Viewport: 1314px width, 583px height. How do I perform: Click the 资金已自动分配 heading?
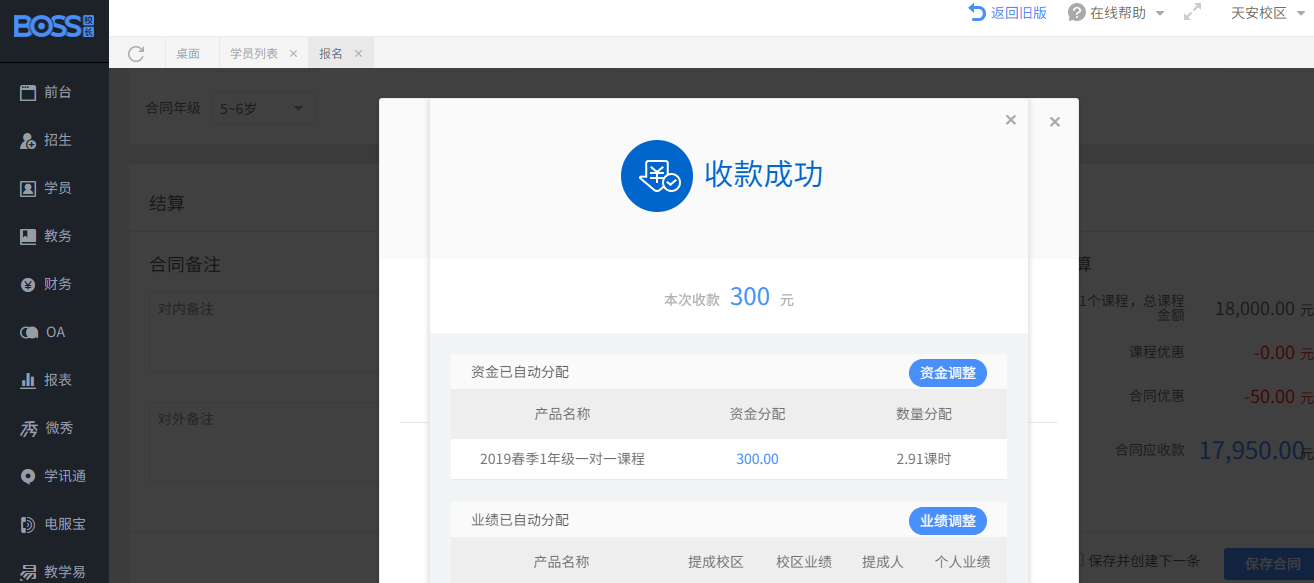point(520,372)
